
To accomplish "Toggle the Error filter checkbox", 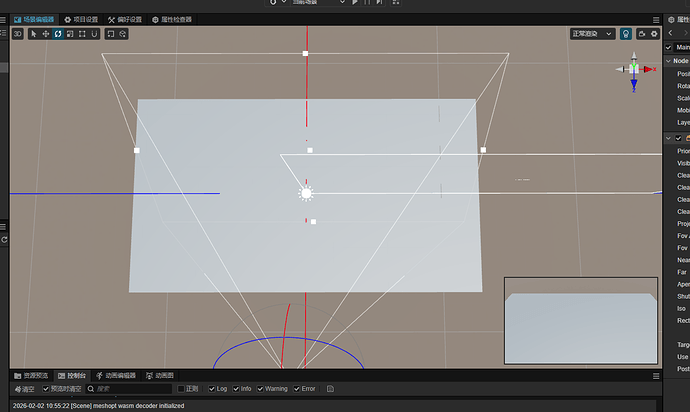I will pos(297,389).
